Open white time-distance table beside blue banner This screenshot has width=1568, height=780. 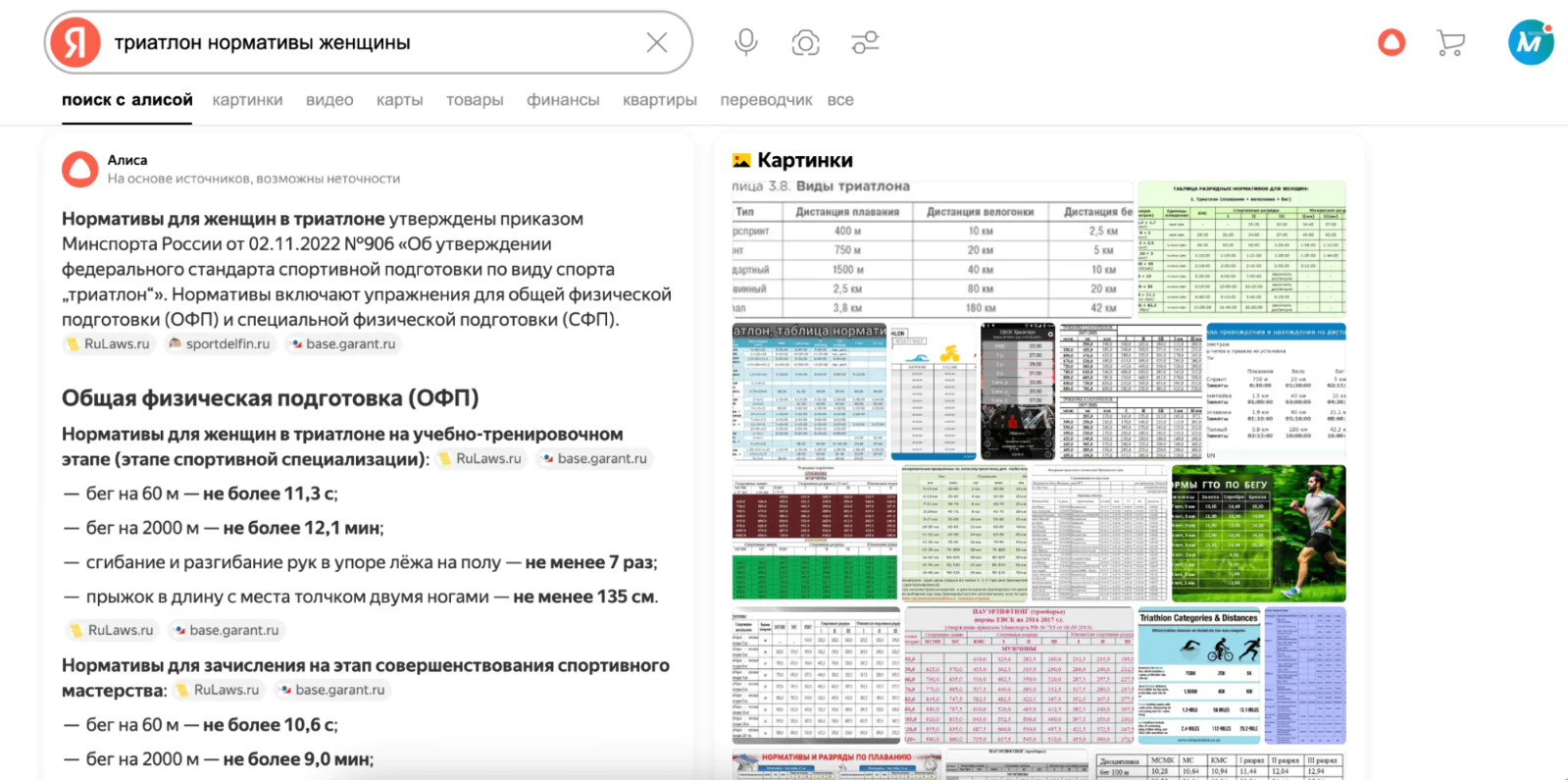(1276, 391)
